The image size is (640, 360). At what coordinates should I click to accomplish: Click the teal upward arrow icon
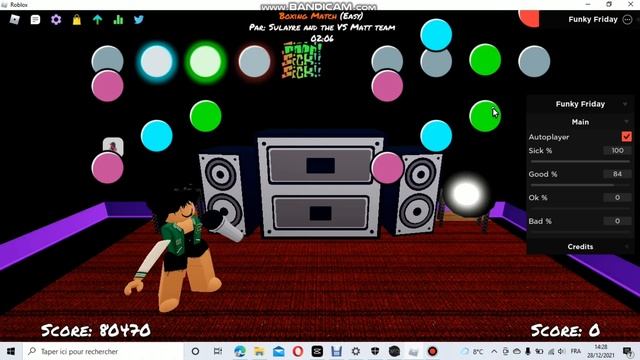coord(98,20)
